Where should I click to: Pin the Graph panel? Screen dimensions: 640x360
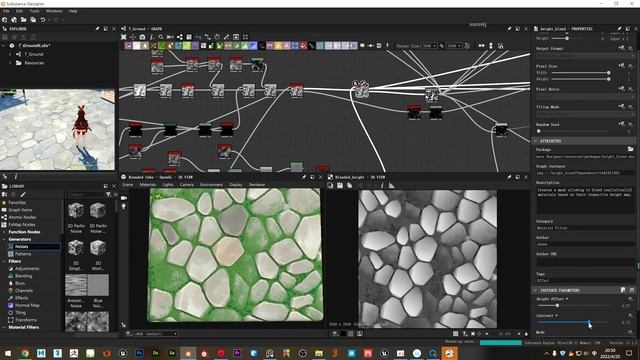[x=509, y=29]
